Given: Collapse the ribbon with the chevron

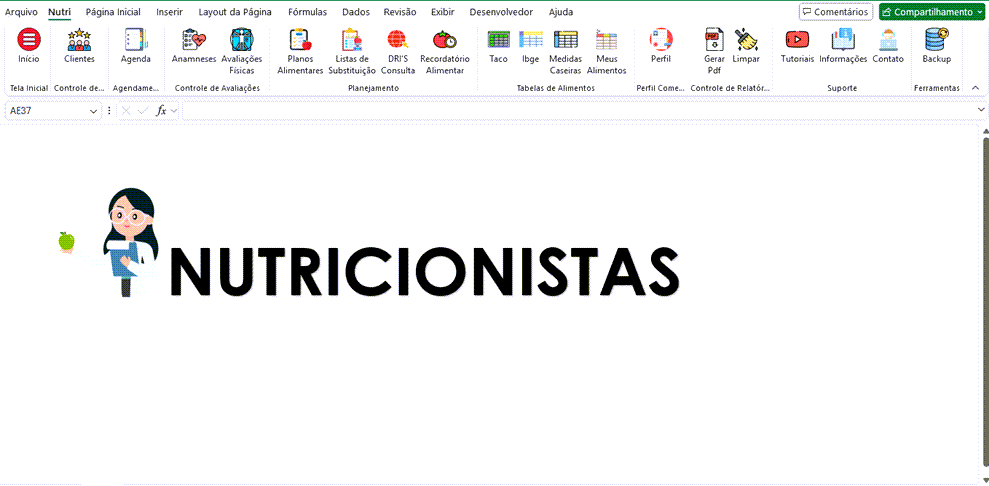Looking at the screenshot, I should pos(975,88).
